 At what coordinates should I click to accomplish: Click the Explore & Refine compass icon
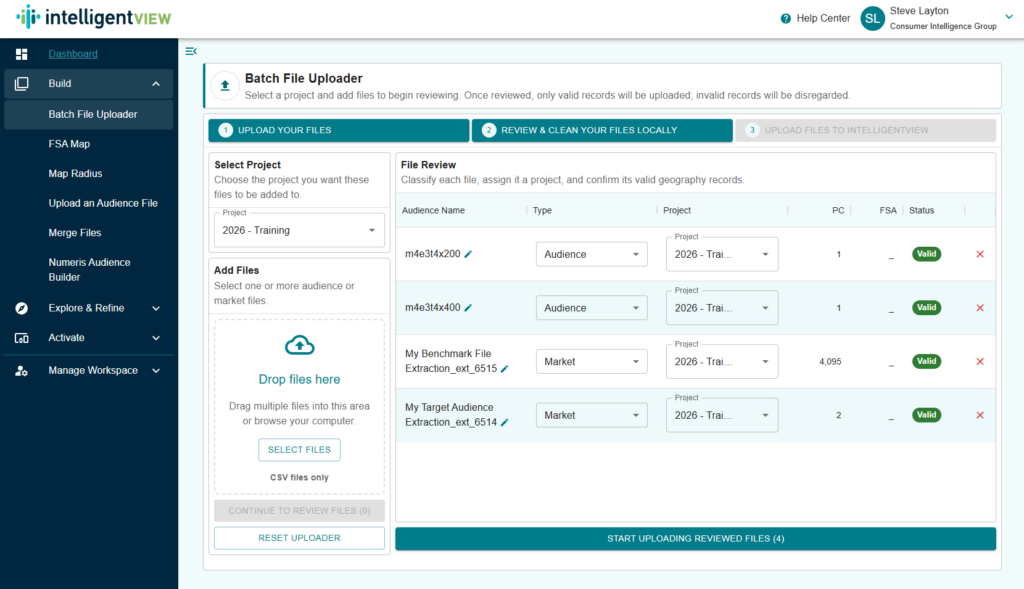tap(22, 308)
